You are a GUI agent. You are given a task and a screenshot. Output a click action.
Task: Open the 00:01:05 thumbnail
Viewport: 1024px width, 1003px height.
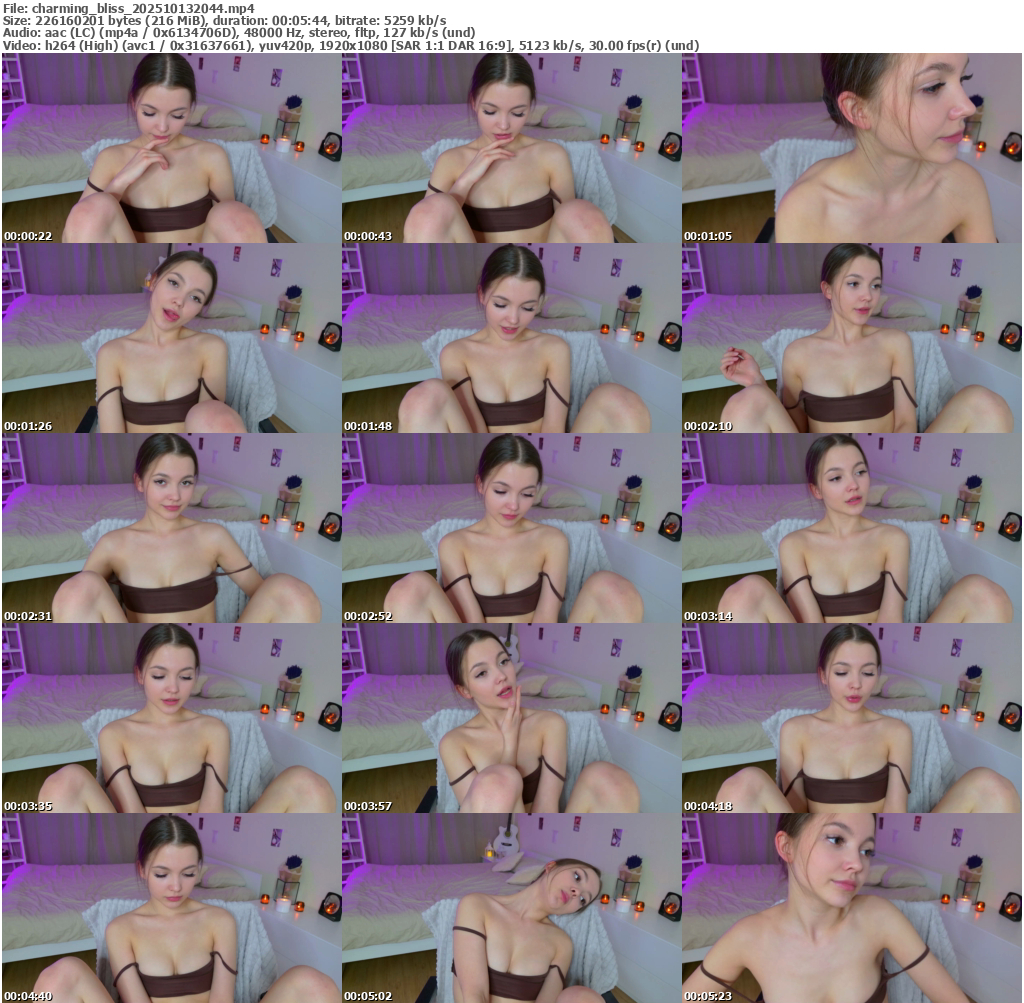tap(851, 148)
